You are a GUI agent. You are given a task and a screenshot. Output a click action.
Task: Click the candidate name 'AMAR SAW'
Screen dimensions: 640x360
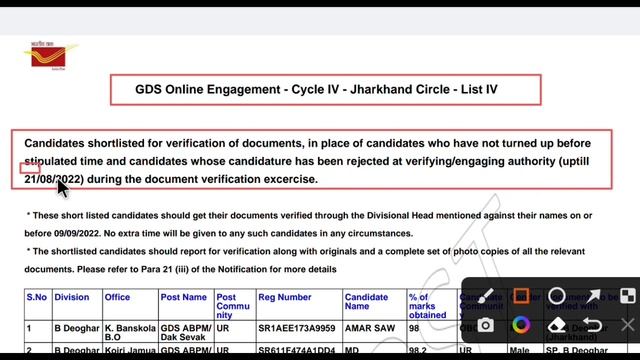point(370,328)
